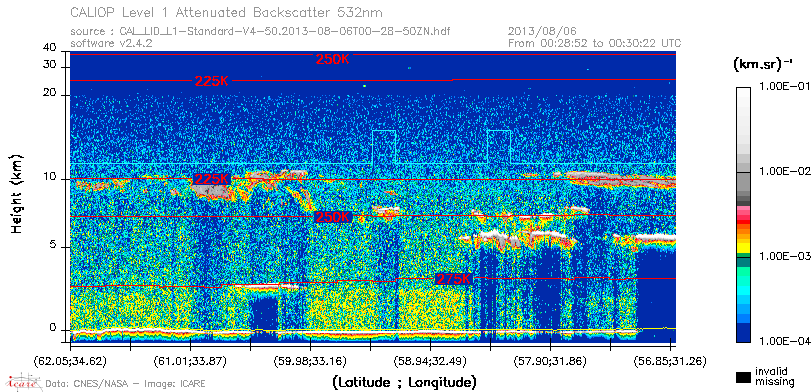Click the '250K' label at the plot top
The height and width of the screenshot is (392, 811).
click(333, 59)
